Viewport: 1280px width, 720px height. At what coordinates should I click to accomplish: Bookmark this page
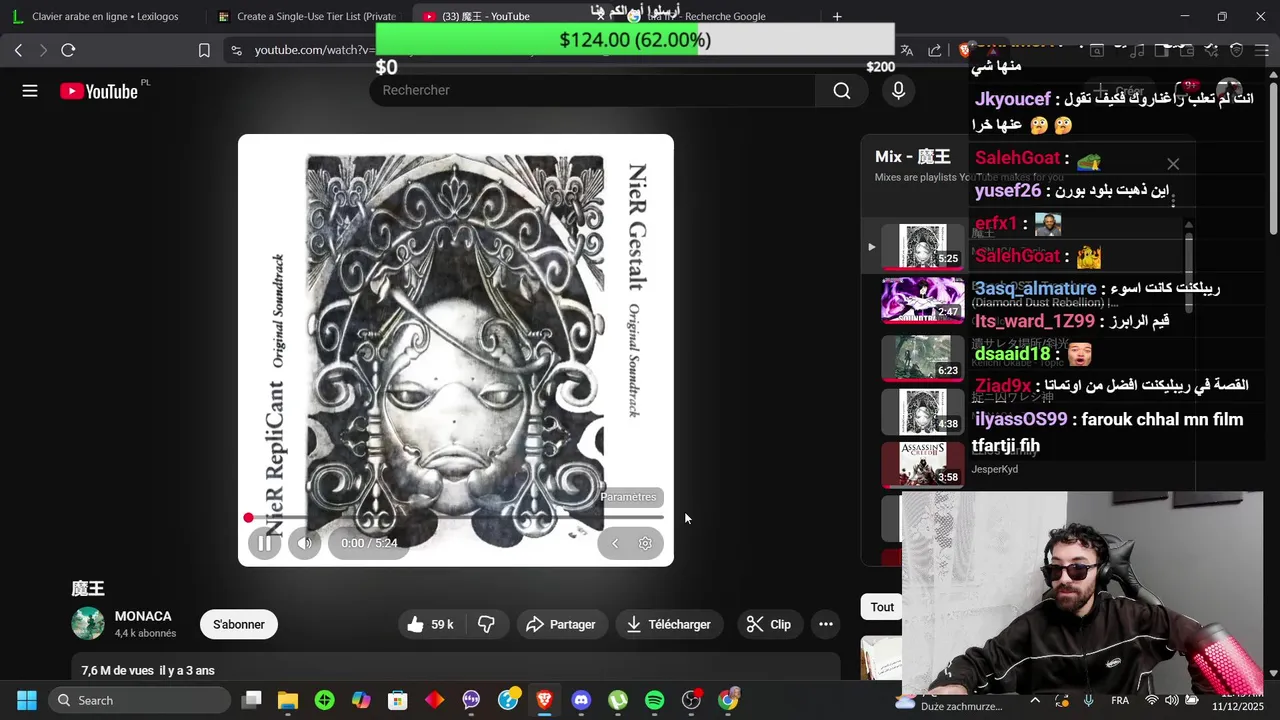(x=204, y=50)
